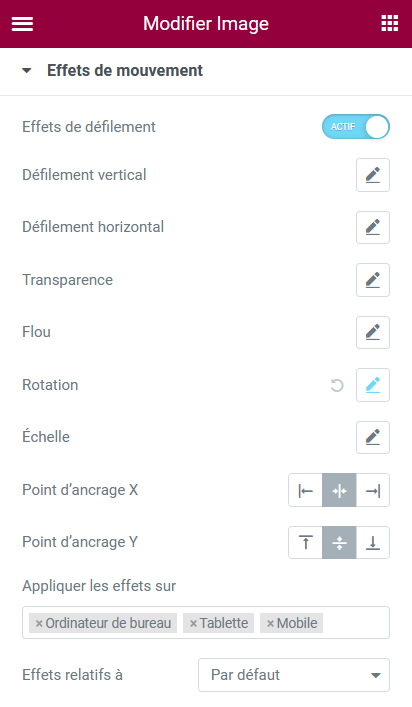Toggle off Effets de défilement switch
The image size is (412, 707).
point(356,127)
